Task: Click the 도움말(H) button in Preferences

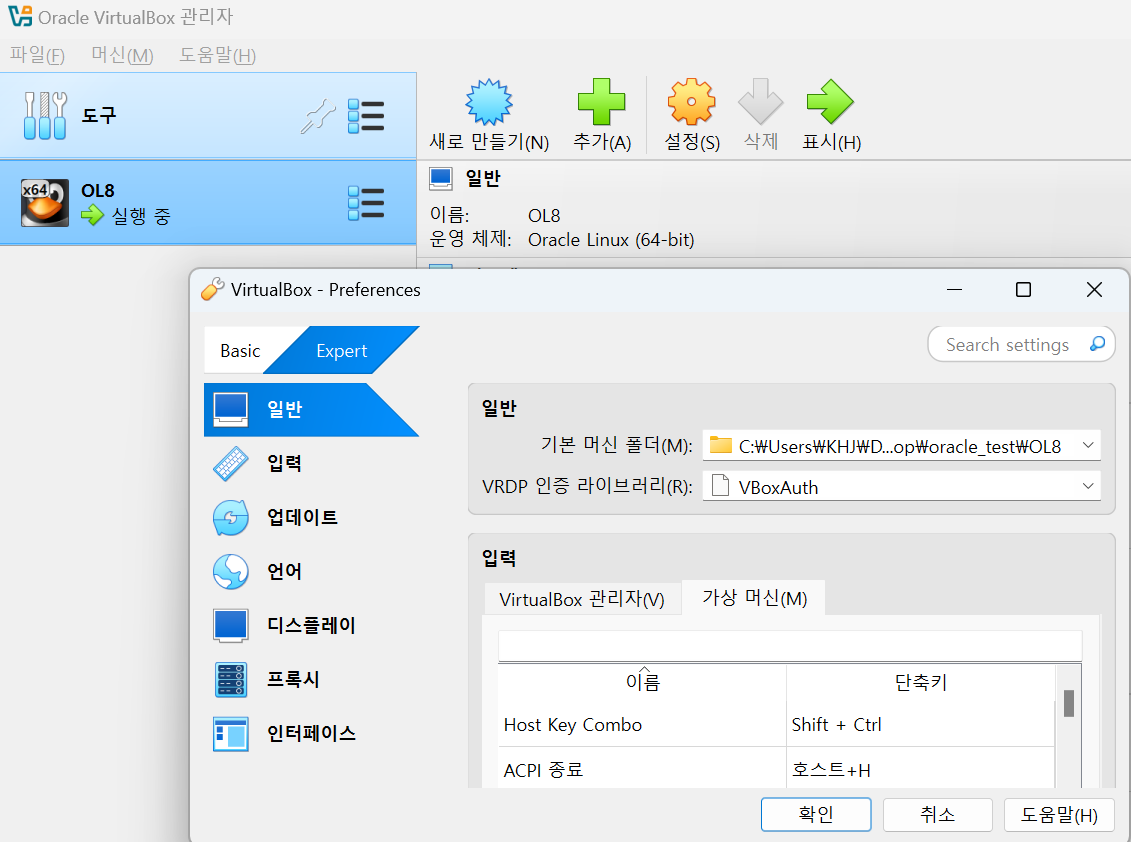Action: (1058, 815)
